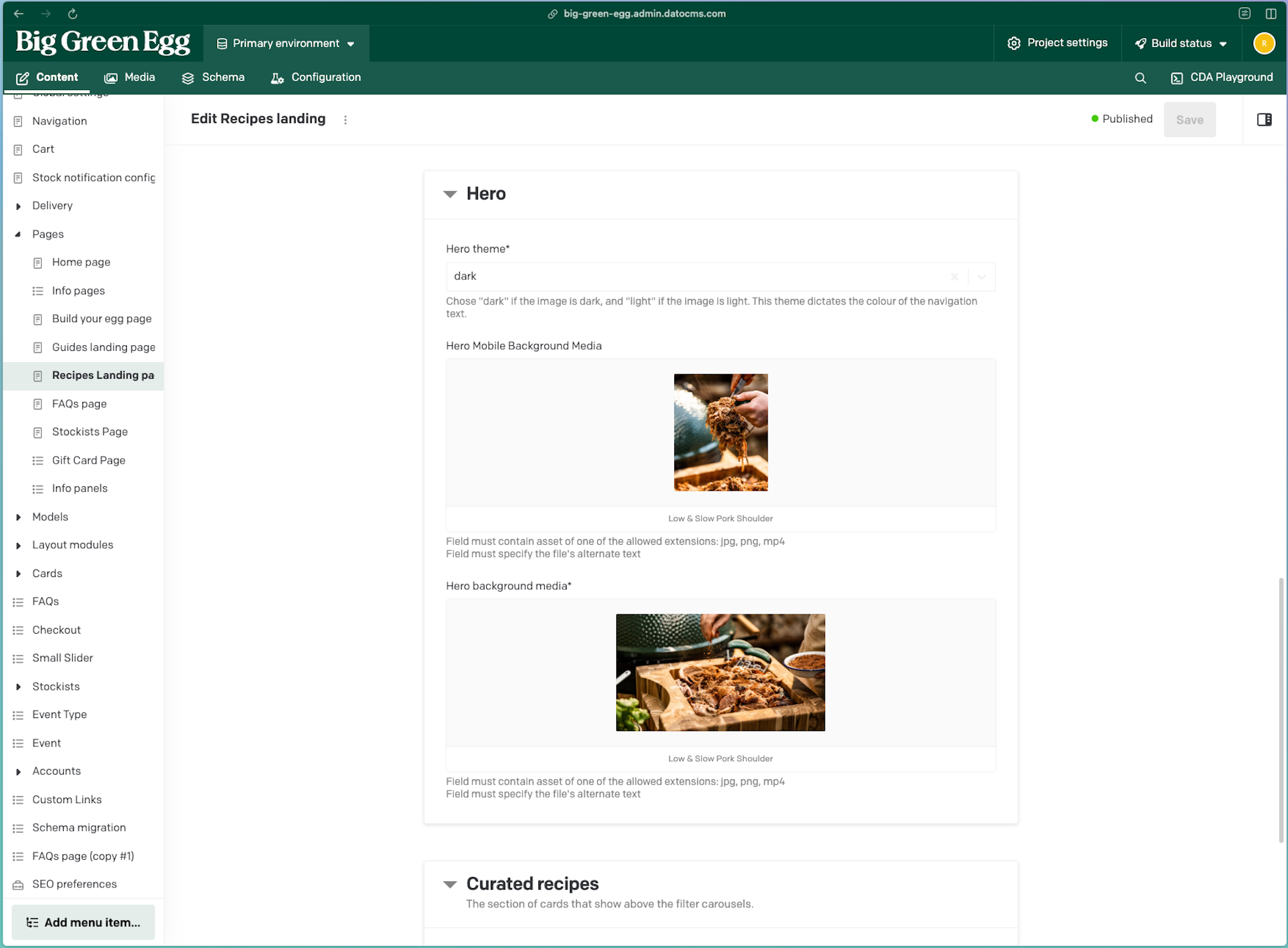Open the Small Slider collection
This screenshot has height=948, width=1288.
(82, 658)
